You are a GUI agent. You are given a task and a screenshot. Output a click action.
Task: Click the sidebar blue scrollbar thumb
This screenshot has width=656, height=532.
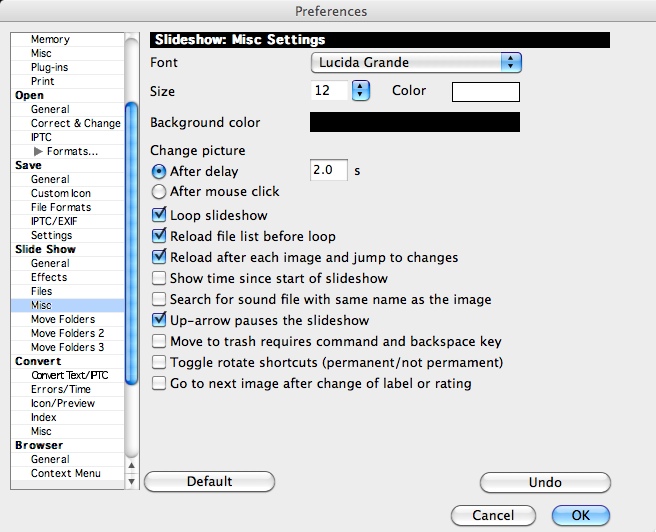pyautogui.click(x=131, y=243)
